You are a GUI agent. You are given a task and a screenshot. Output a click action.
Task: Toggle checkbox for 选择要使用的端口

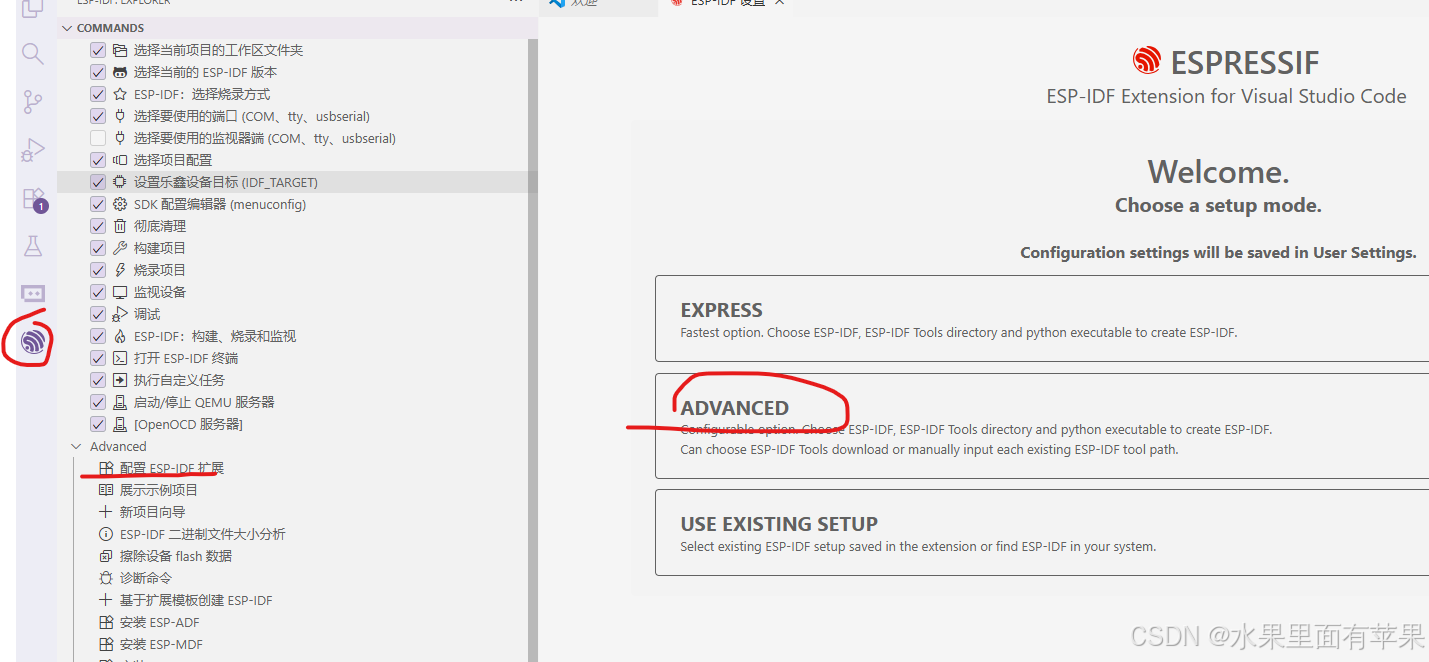click(x=98, y=116)
